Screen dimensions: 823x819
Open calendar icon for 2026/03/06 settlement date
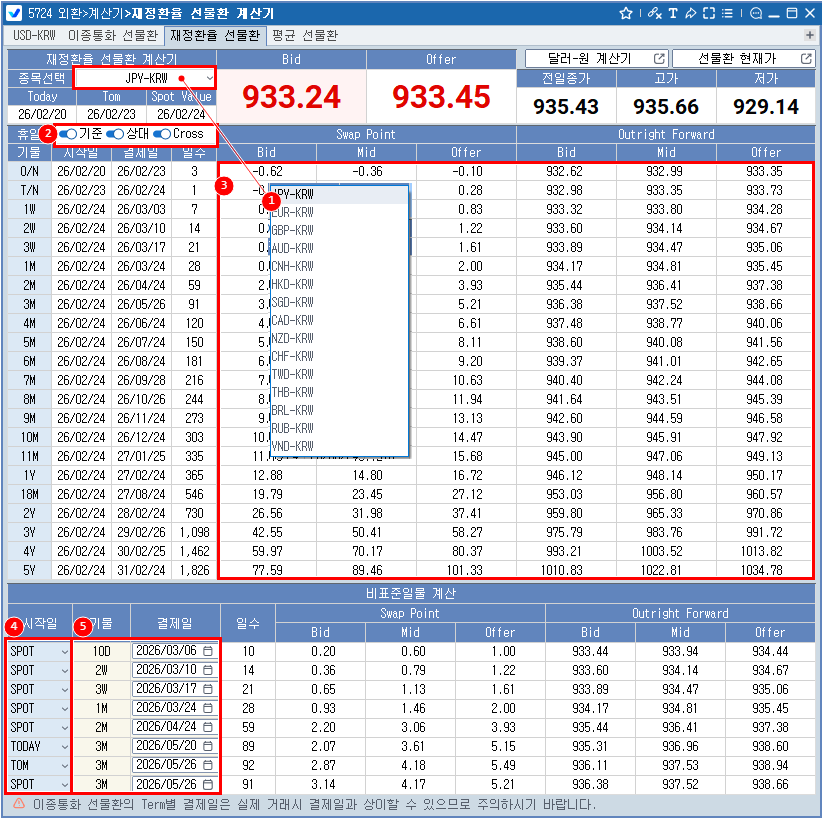tap(208, 650)
